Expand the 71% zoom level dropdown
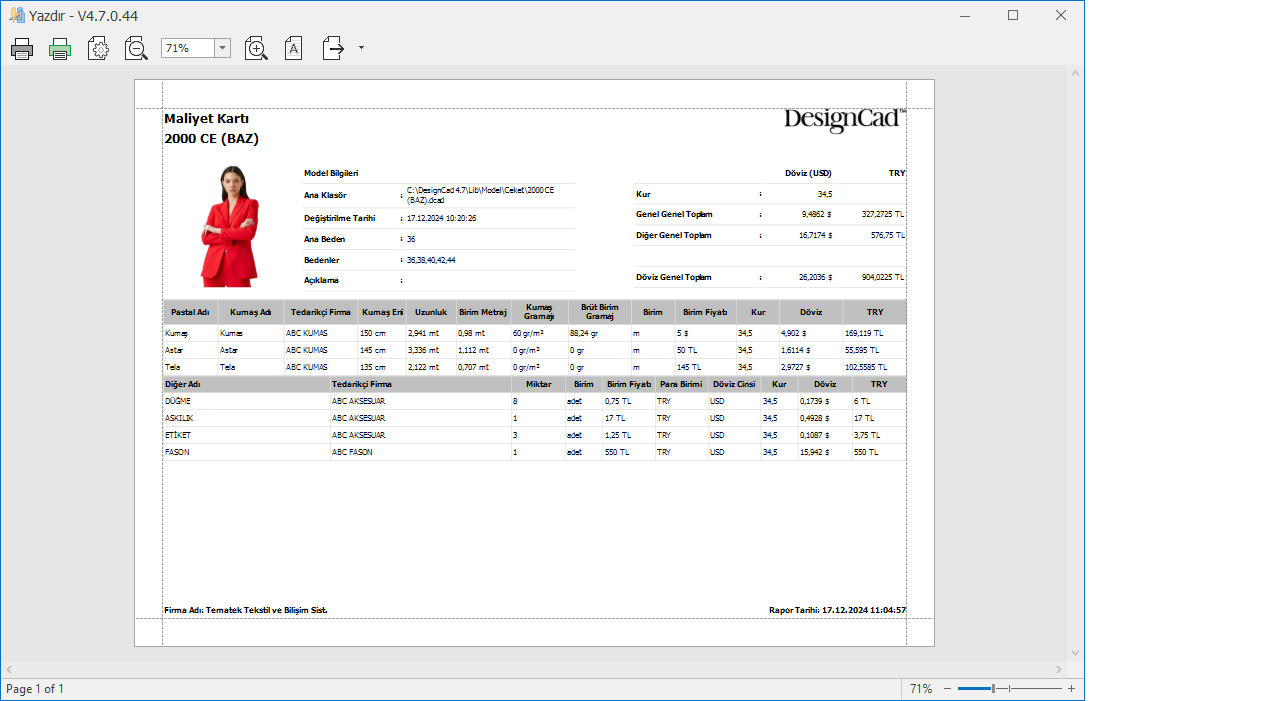 coord(222,48)
